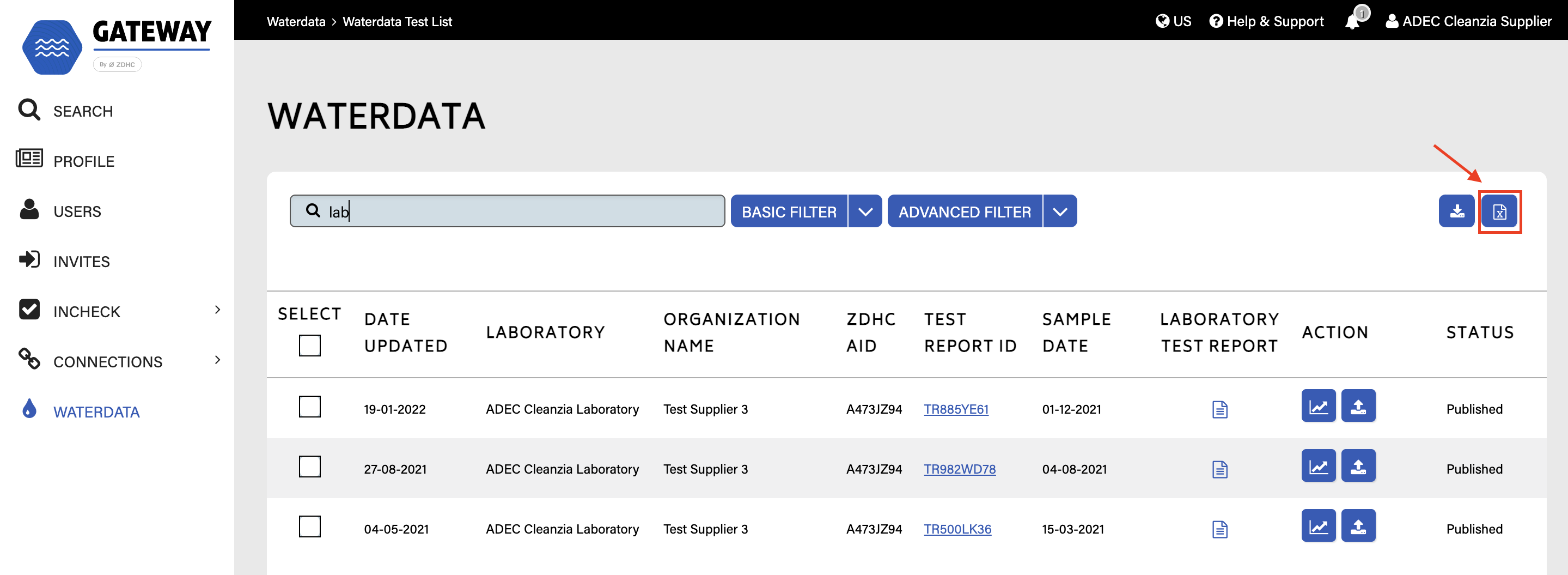Toggle the select-all checkbox in header
Screen dimensions: 1568x575
coord(310,346)
